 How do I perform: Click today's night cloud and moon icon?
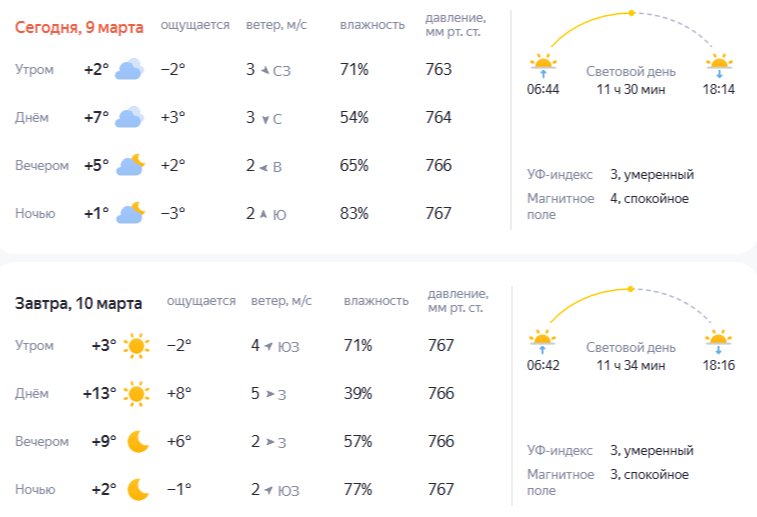coord(131,213)
